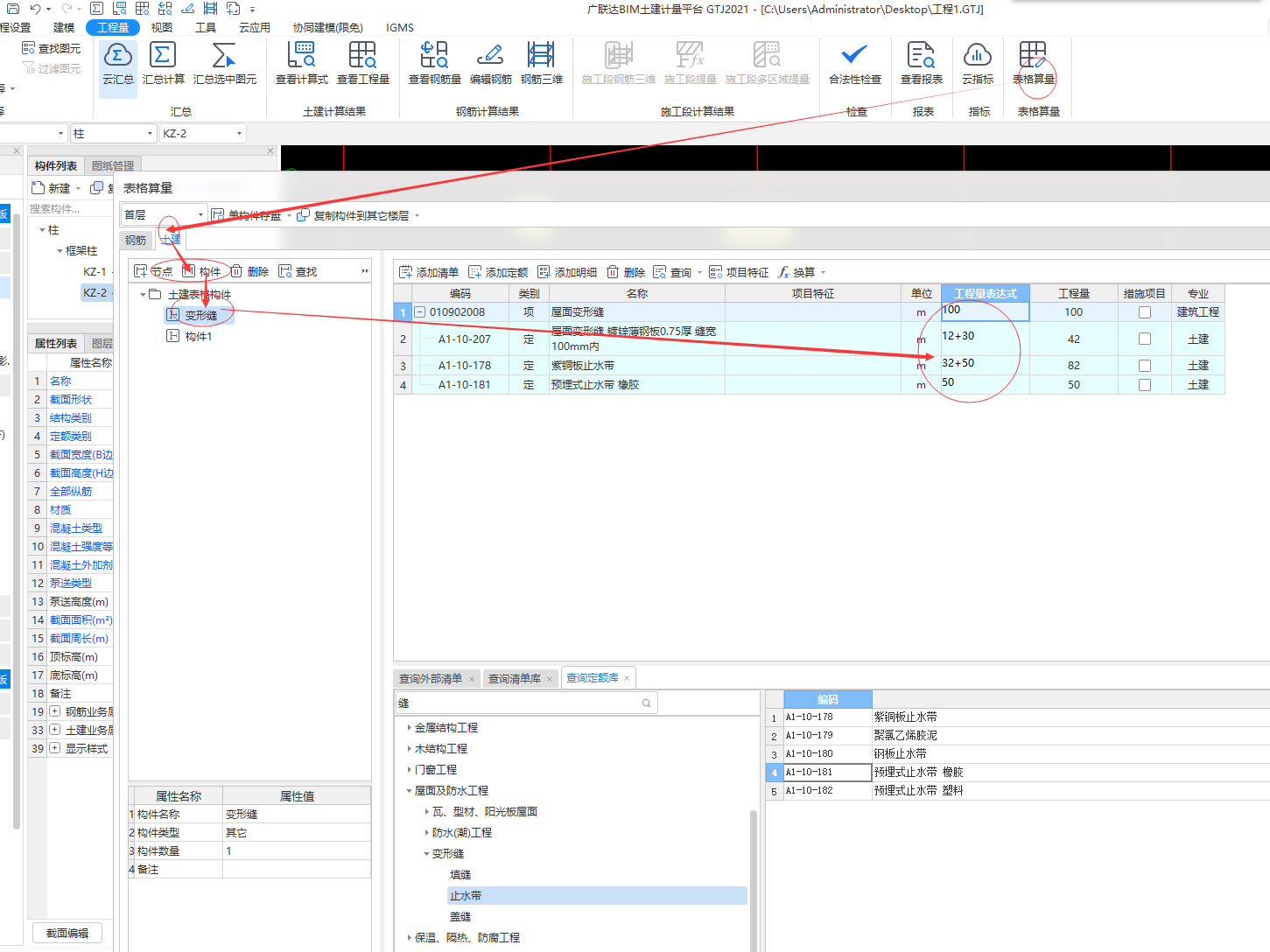Open the 截面形状 property link
Image resolution: width=1270 pixels, height=952 pixels.
pyautogui.click(x=71, y=399)
